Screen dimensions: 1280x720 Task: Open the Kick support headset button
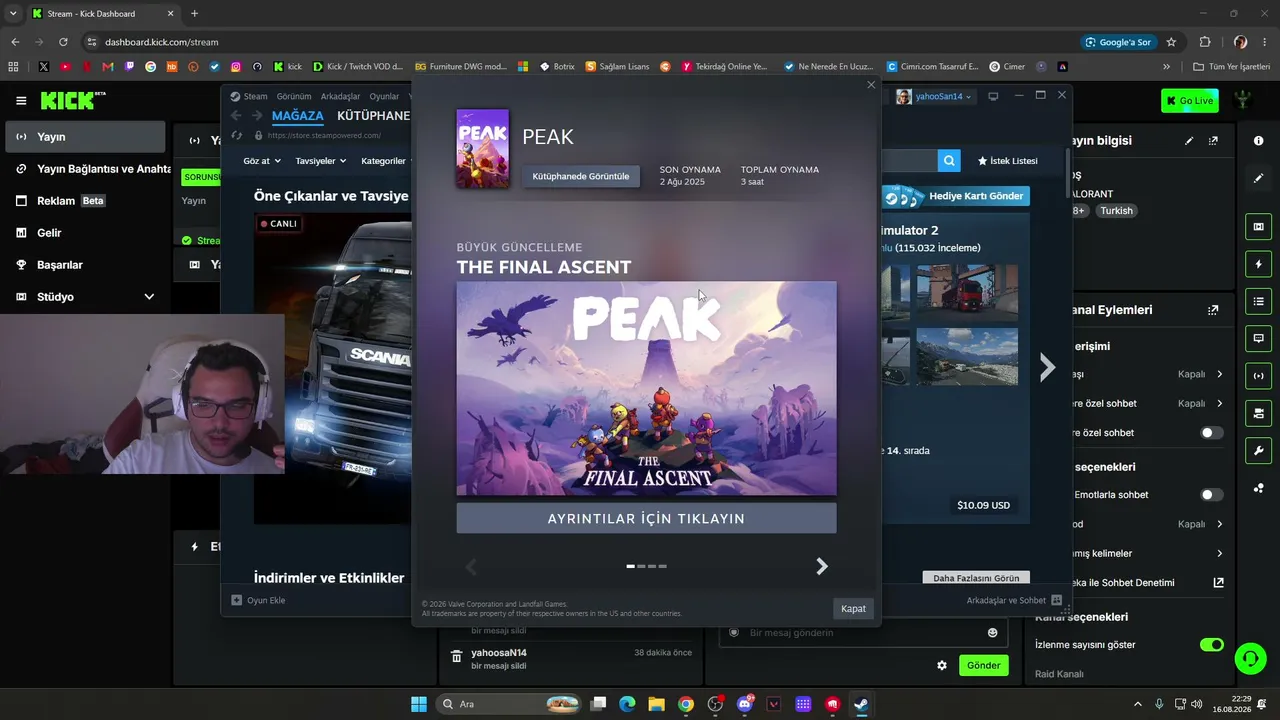click(1250, 659)
